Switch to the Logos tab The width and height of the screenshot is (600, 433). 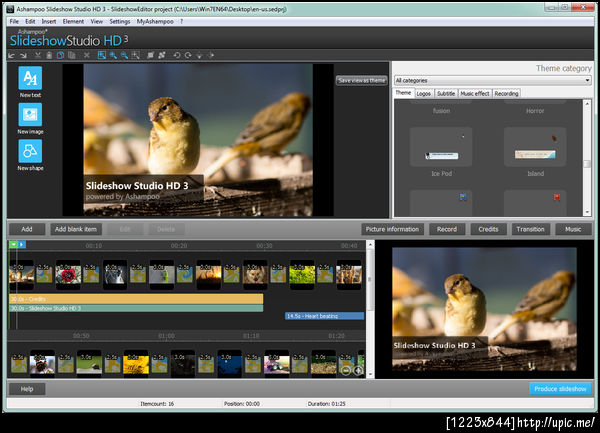425,93
